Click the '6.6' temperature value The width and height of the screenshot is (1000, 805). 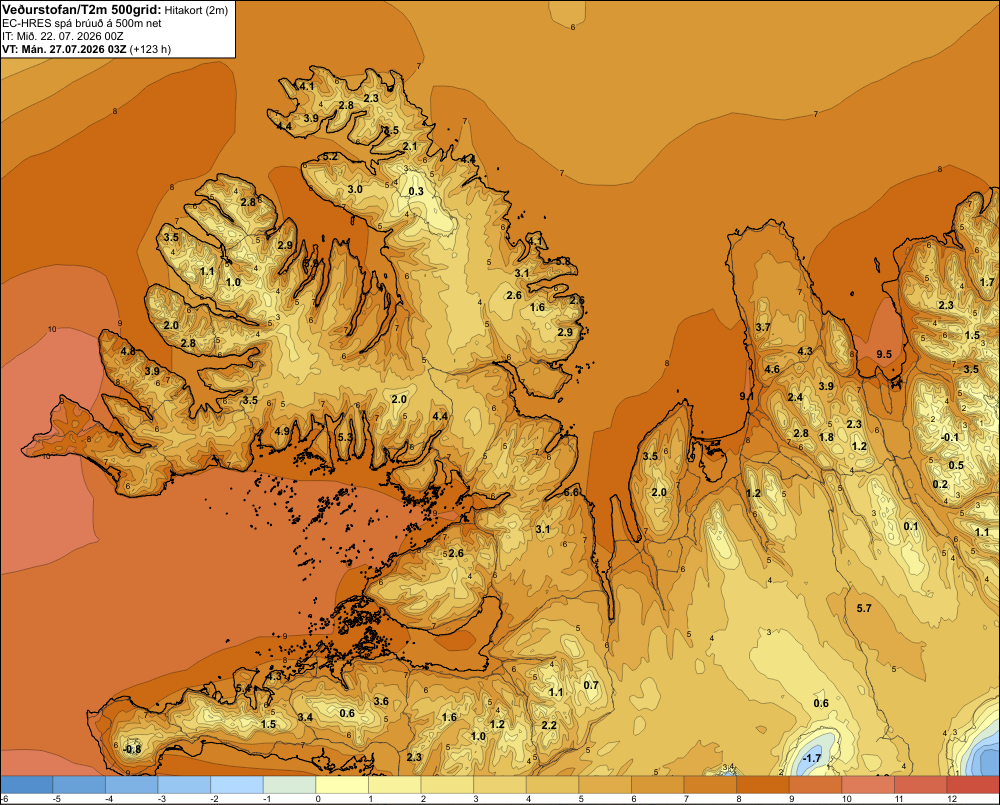pos(571,492)
